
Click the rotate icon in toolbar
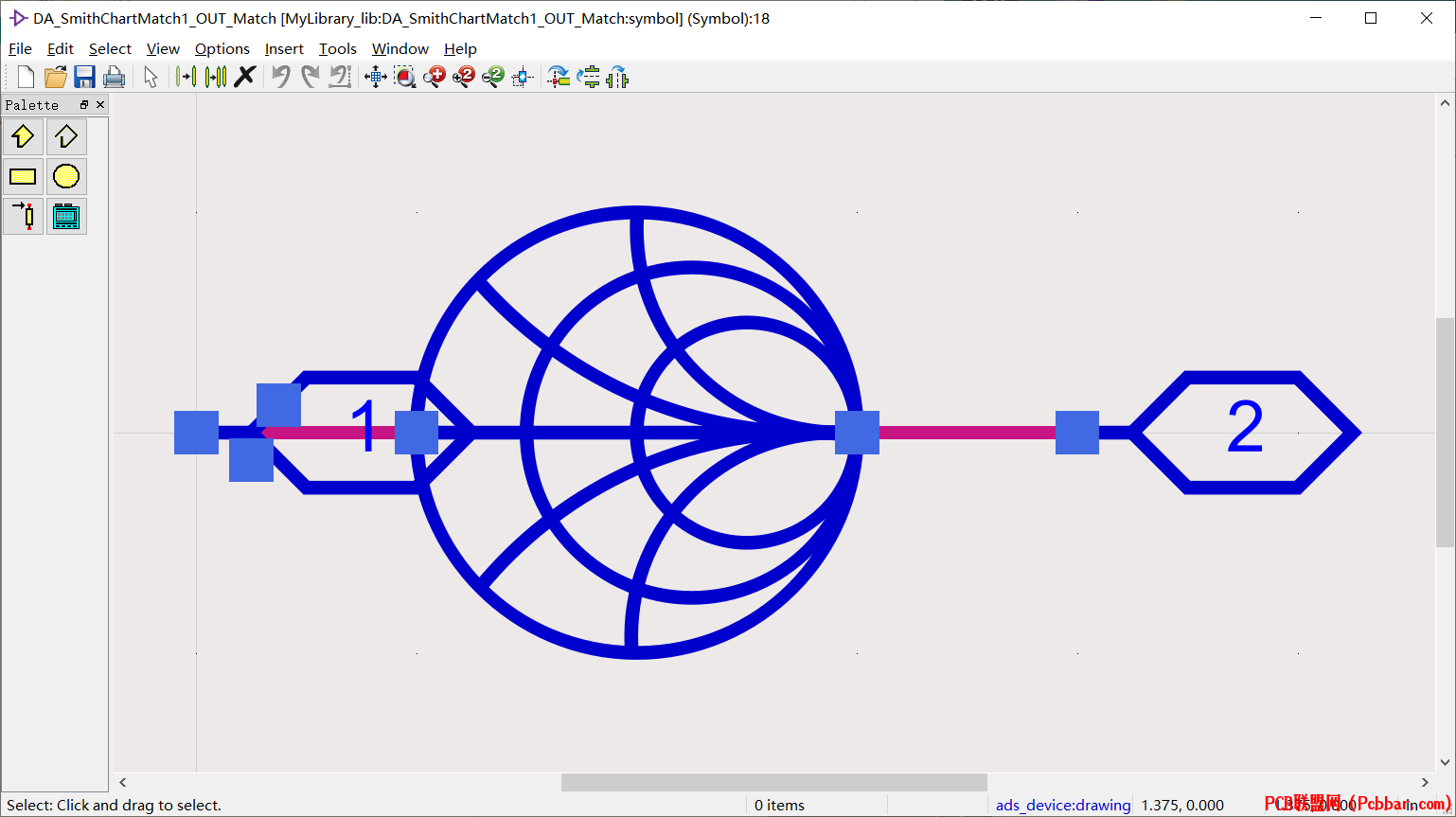click(x=559, y=77)
